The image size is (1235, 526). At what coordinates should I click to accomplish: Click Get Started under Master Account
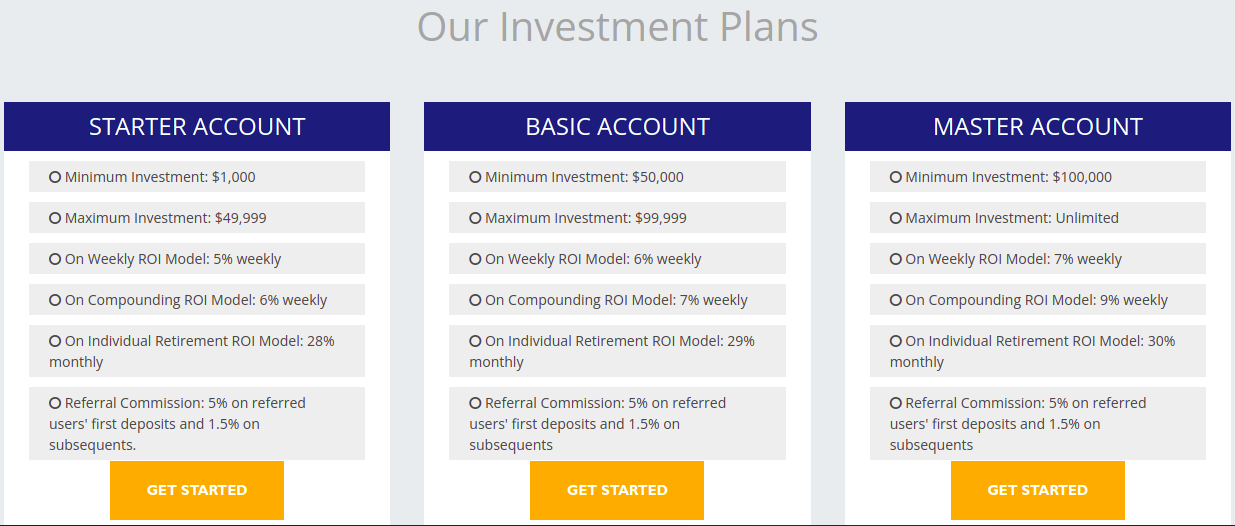pyautogui.click(x=1038, y=490)
